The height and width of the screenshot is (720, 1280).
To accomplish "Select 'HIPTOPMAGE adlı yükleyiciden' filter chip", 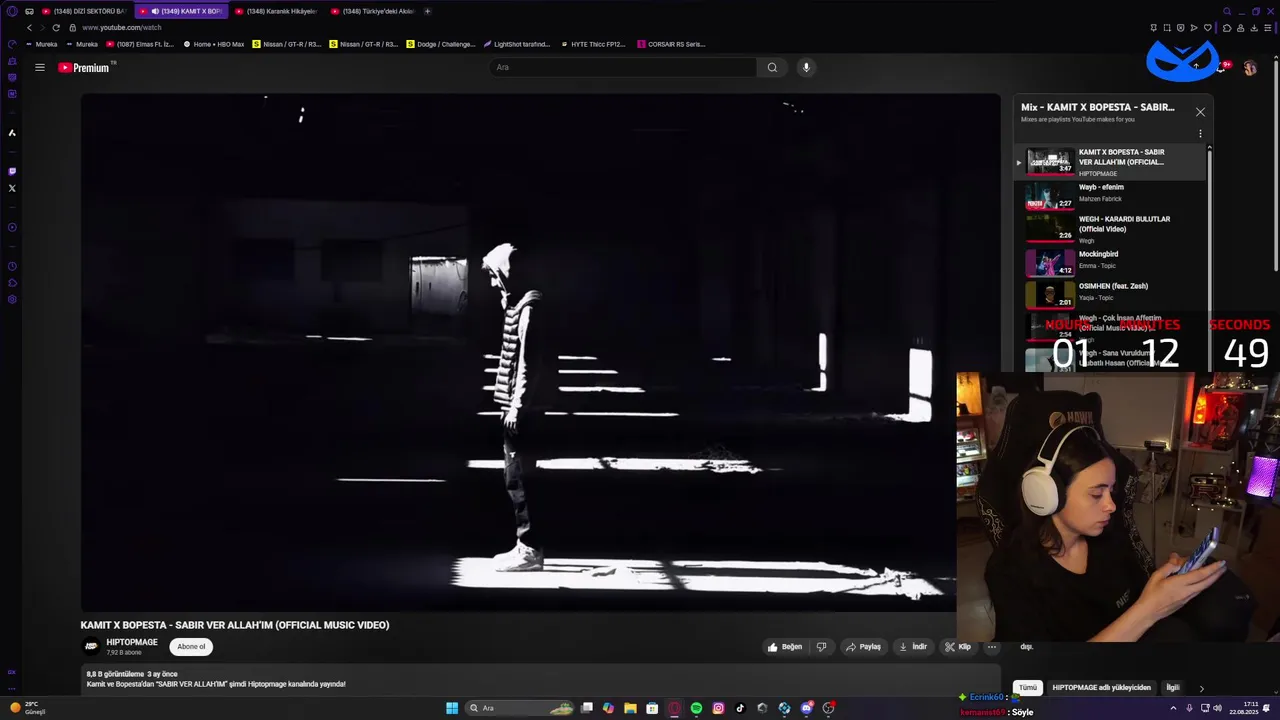I will [1101, 688].
